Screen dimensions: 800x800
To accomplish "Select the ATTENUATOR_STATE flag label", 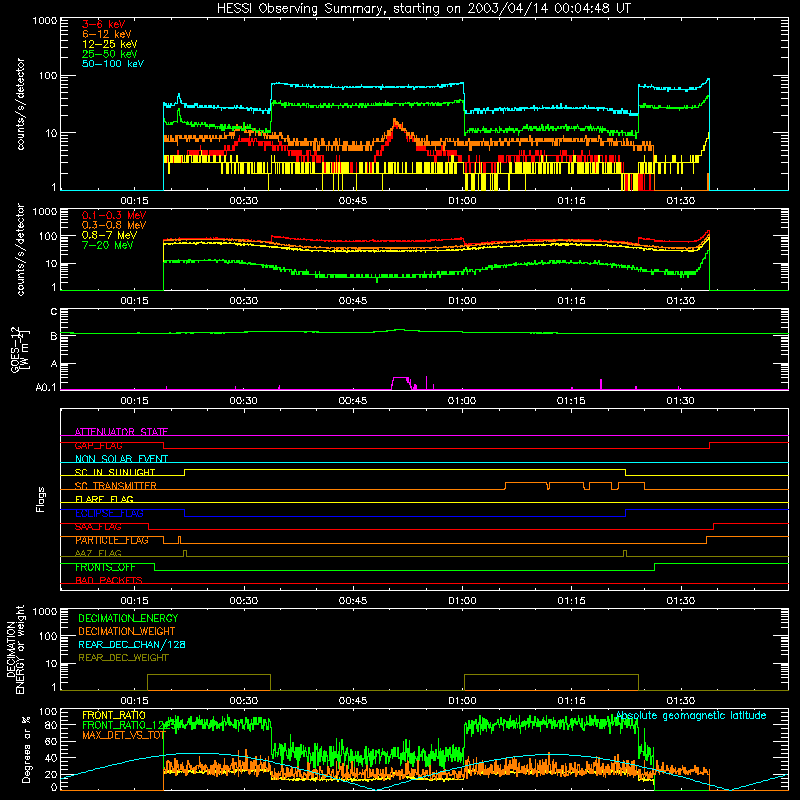I will [x=121, y=432].
